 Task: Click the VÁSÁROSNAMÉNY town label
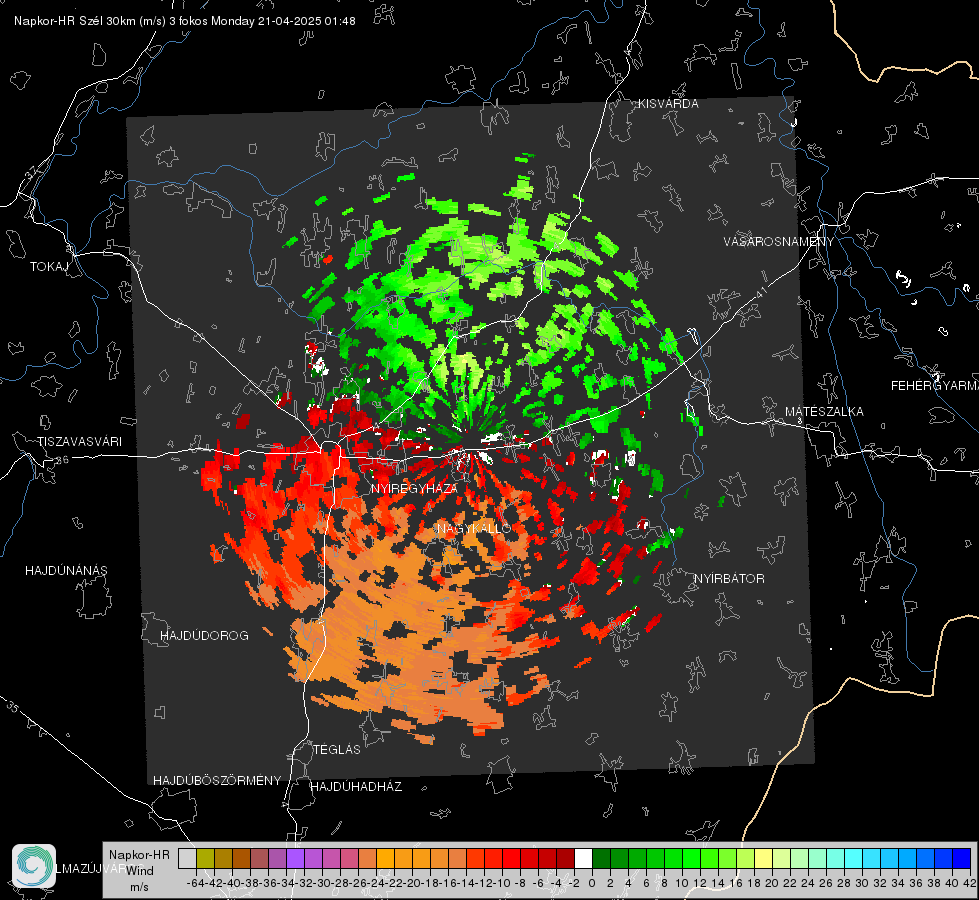coord(779,241)
